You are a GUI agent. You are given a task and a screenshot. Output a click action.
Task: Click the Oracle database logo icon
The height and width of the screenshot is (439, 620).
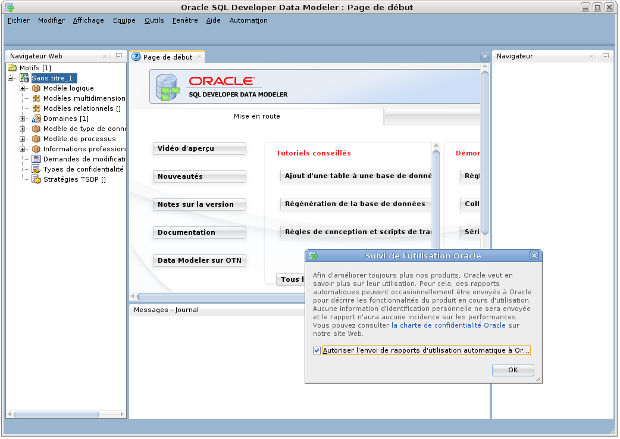pos(168,87)
